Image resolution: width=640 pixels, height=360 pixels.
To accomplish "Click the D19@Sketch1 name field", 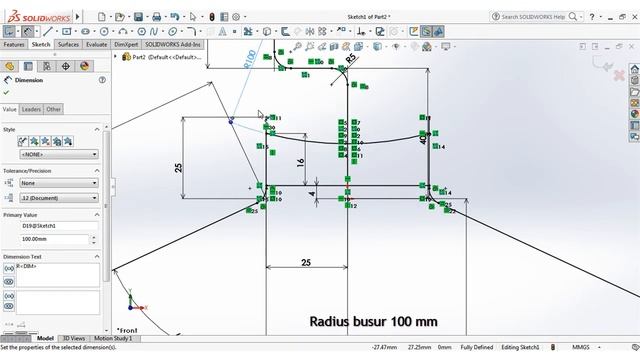I will [x=59, y=226].
